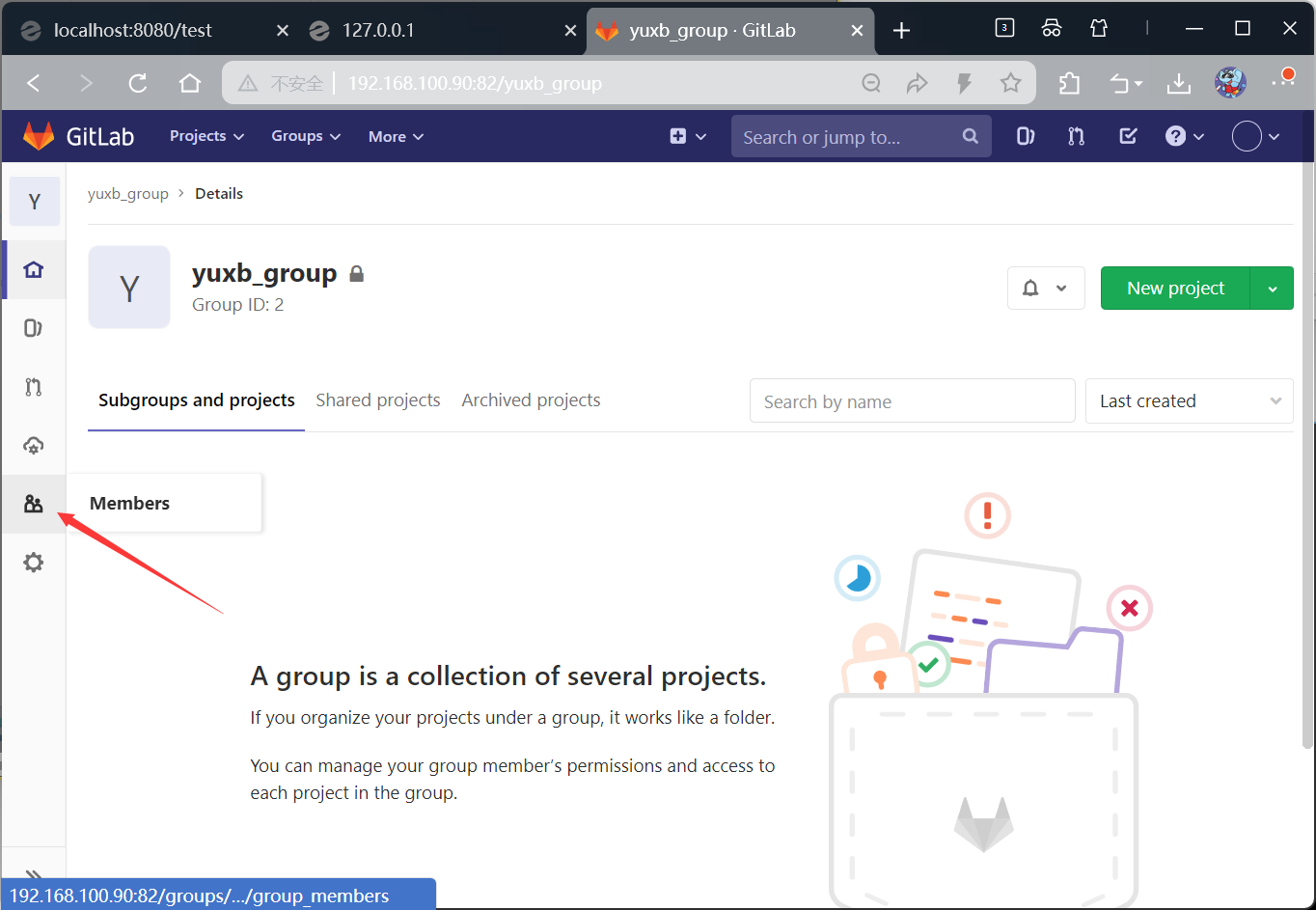The width and height of the screenshot is (1316, 910).
Task: Click the Group ID: 2 text
Action: (x=237, y=304)
